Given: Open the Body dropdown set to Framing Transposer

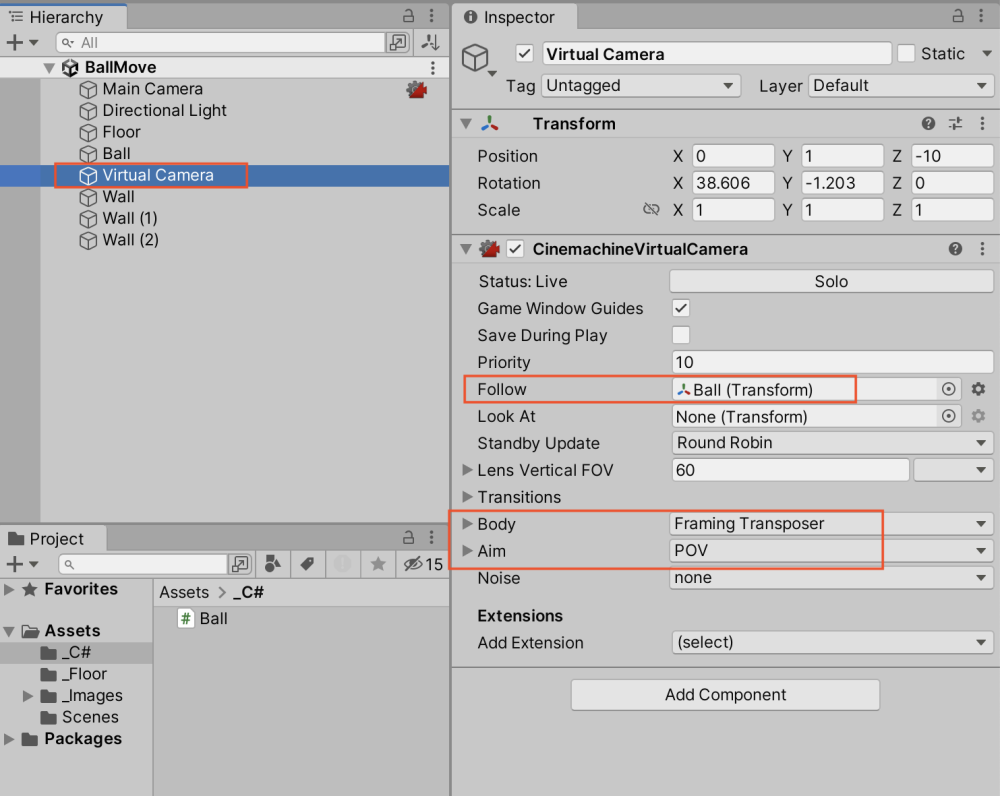Looking at the screenshot, I should [x=831, y=524].
